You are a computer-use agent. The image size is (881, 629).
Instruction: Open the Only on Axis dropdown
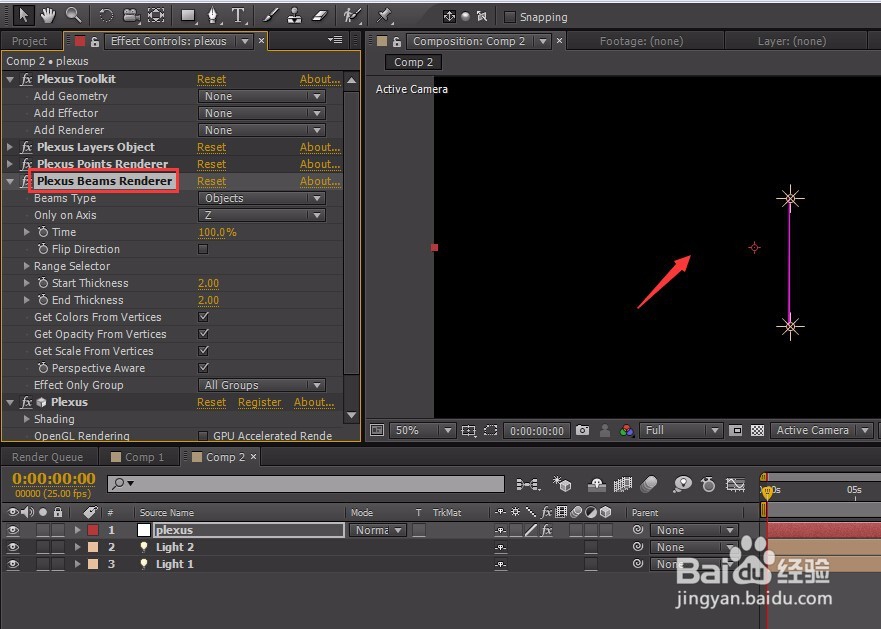click(262, 215)
